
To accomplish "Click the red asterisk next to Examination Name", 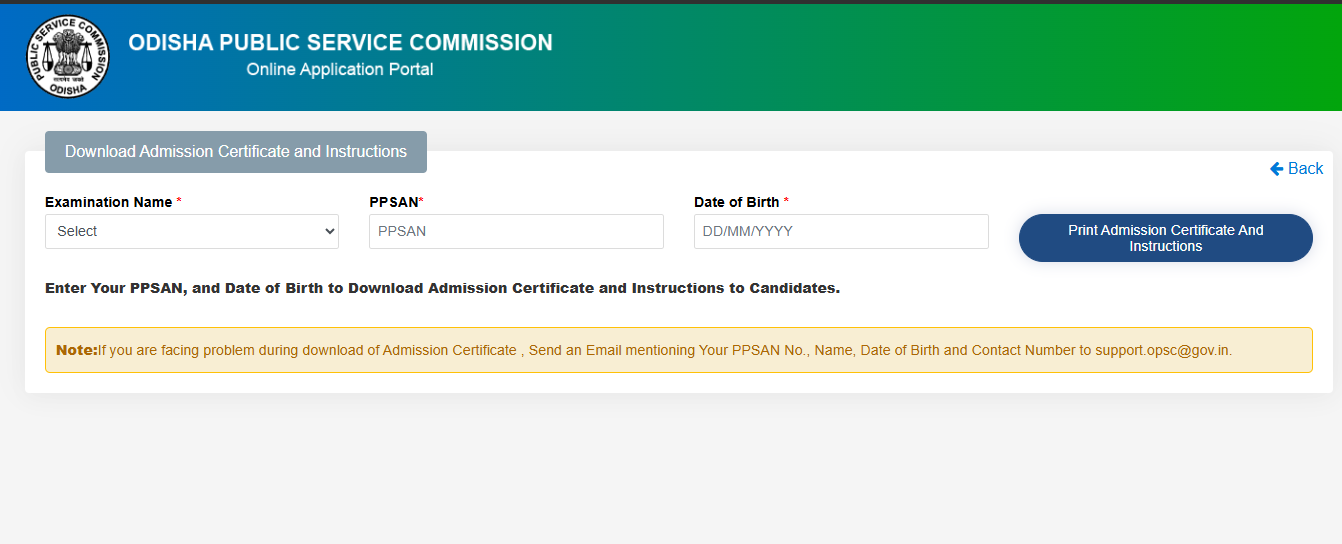I will click(x=179, y=202).
